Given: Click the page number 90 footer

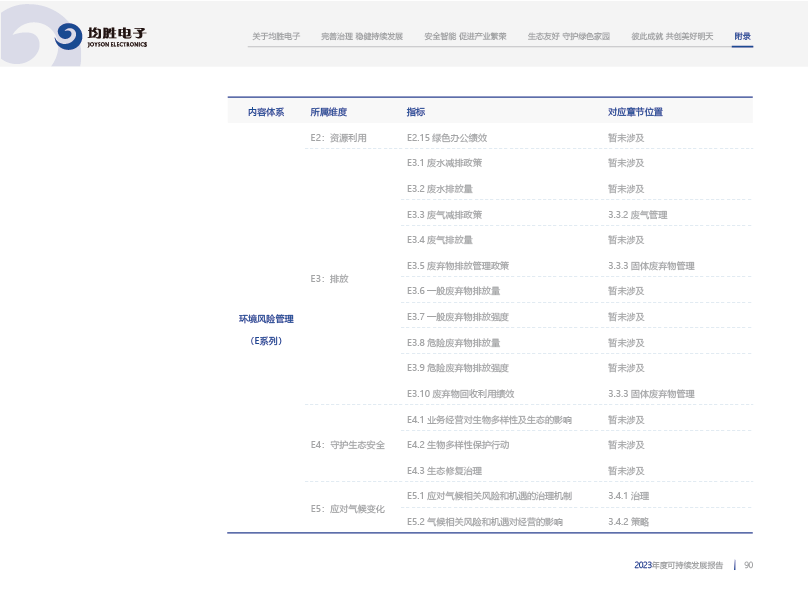Looking at the screenshot, I should pyautogui.click(x=748, y=565).
